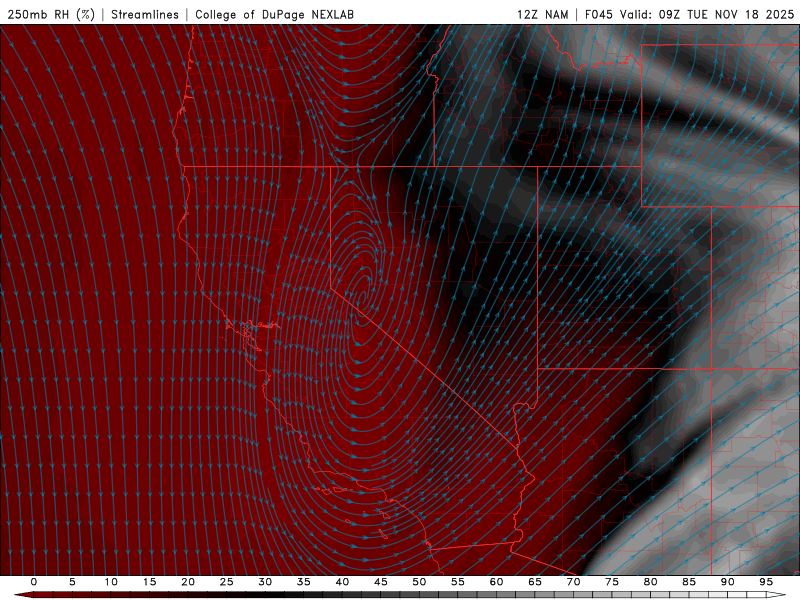Click the "F045" forecast hour label
This screenshot has height=600, width=800.
598,14
